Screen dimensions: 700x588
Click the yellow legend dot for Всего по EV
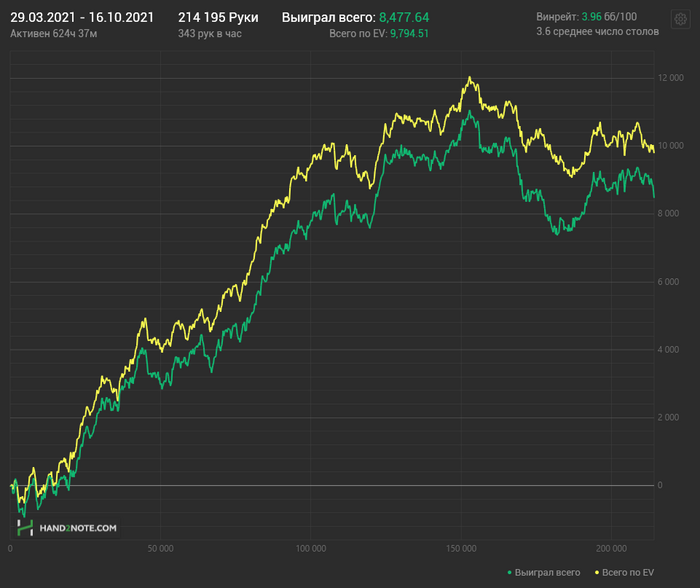tap(597, 573)
